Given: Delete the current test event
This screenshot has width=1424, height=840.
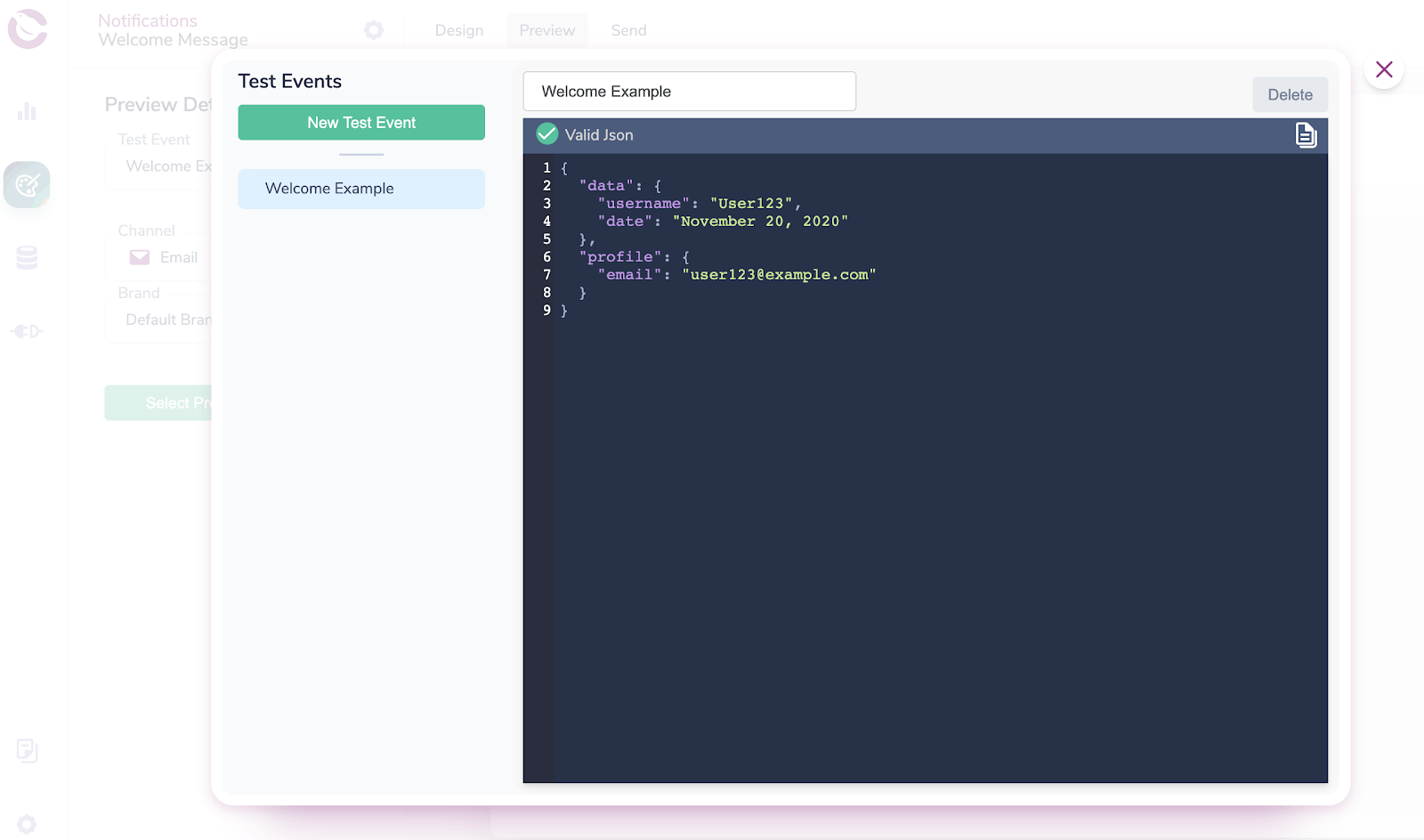Looking at the screenshot, I should pos(1290,94).
